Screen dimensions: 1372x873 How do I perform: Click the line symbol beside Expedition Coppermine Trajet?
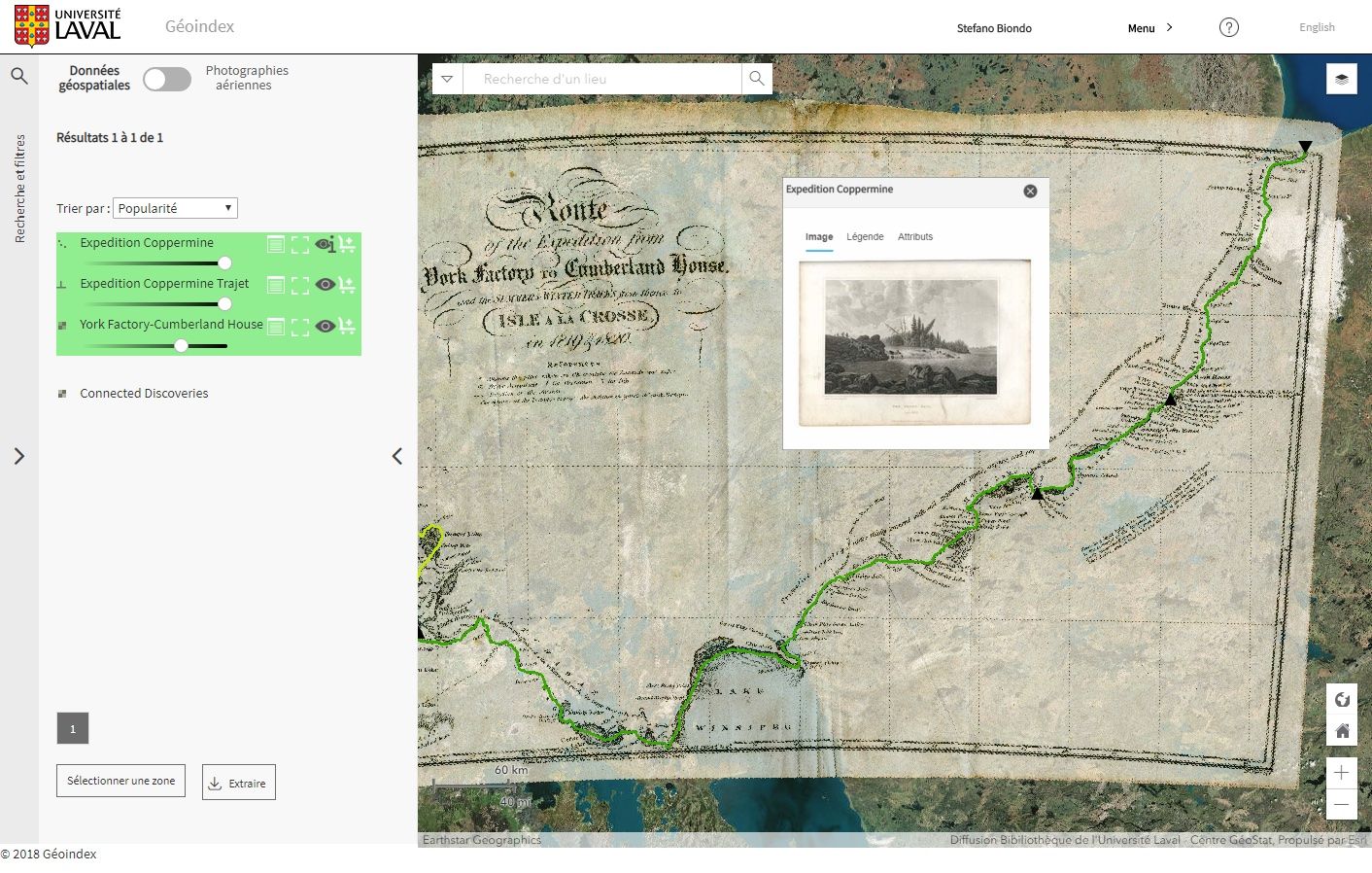(x=62, y=285)
